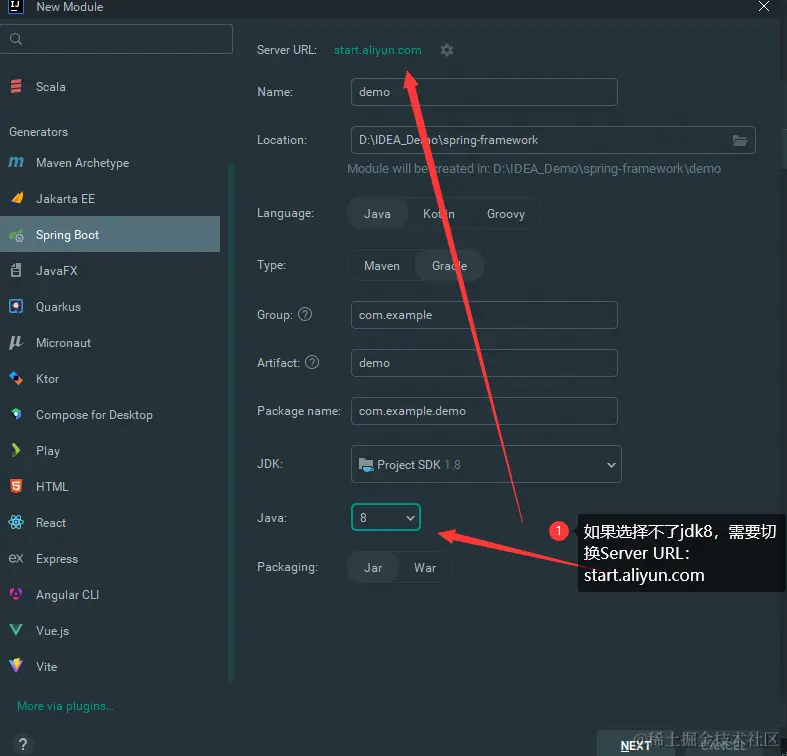
Task: Click the IntelliJ logo in title bar
Action: [16, 7]
